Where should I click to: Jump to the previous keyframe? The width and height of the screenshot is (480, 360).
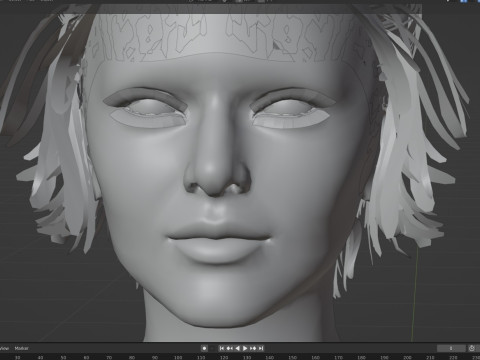click(229, 348)
